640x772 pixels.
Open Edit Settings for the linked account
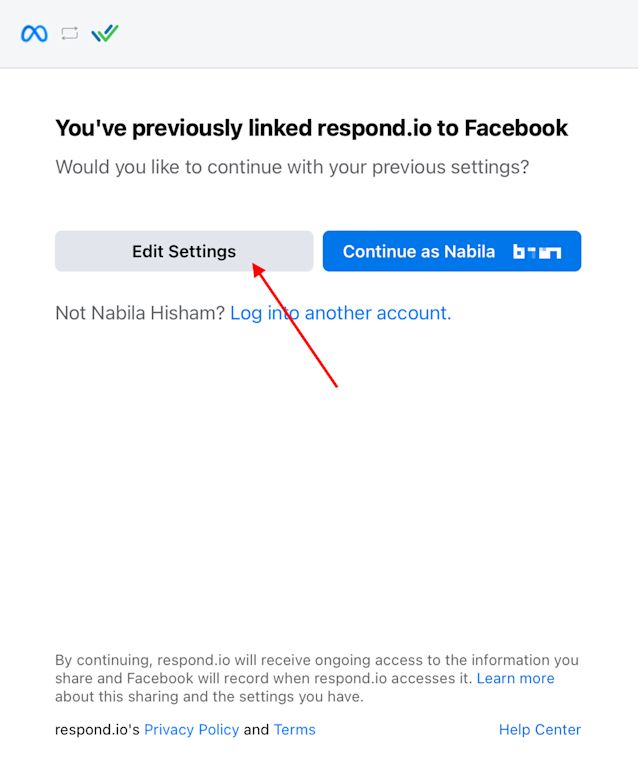click(184, 251)
